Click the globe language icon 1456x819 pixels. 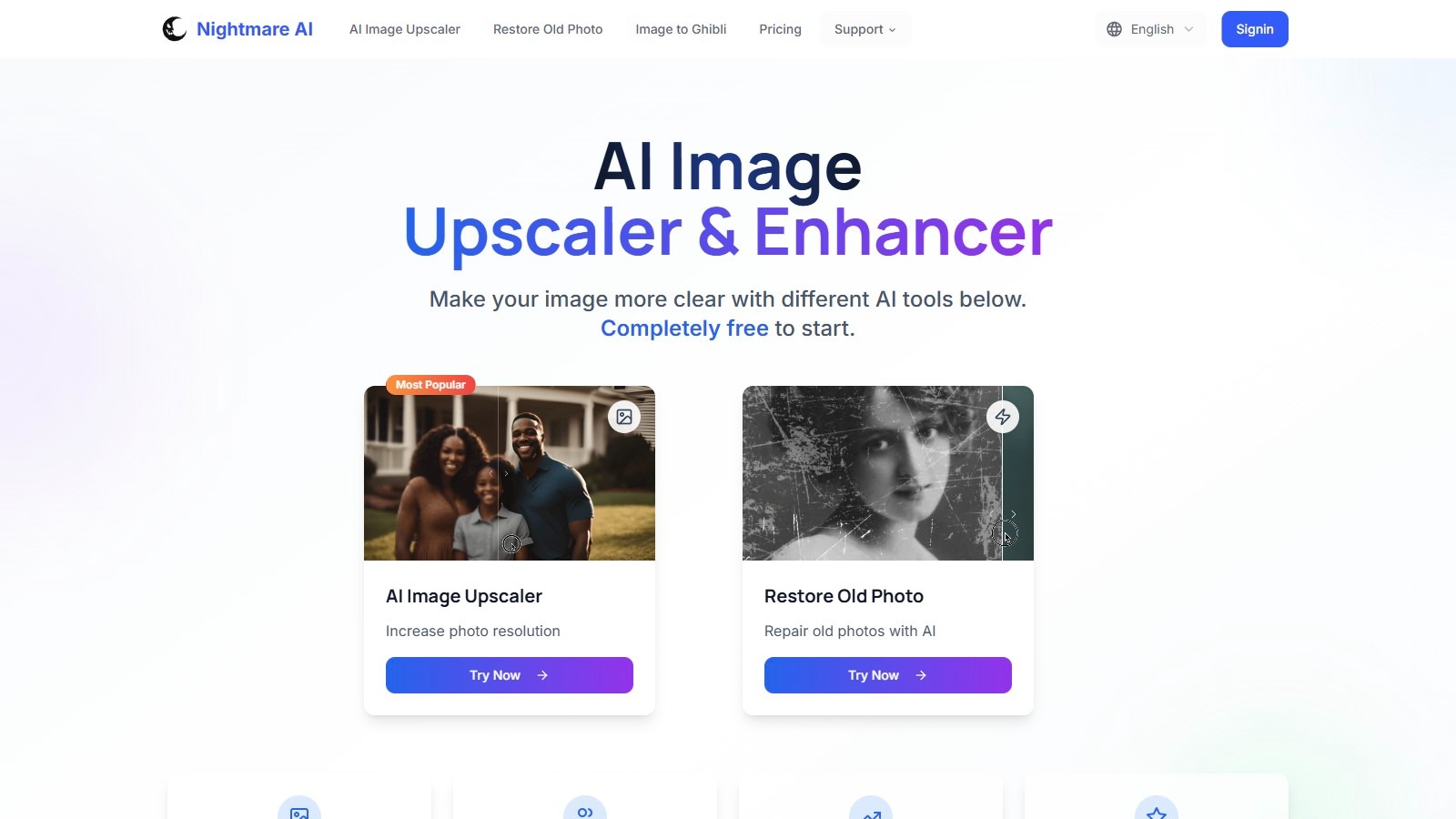point(1114,29)
